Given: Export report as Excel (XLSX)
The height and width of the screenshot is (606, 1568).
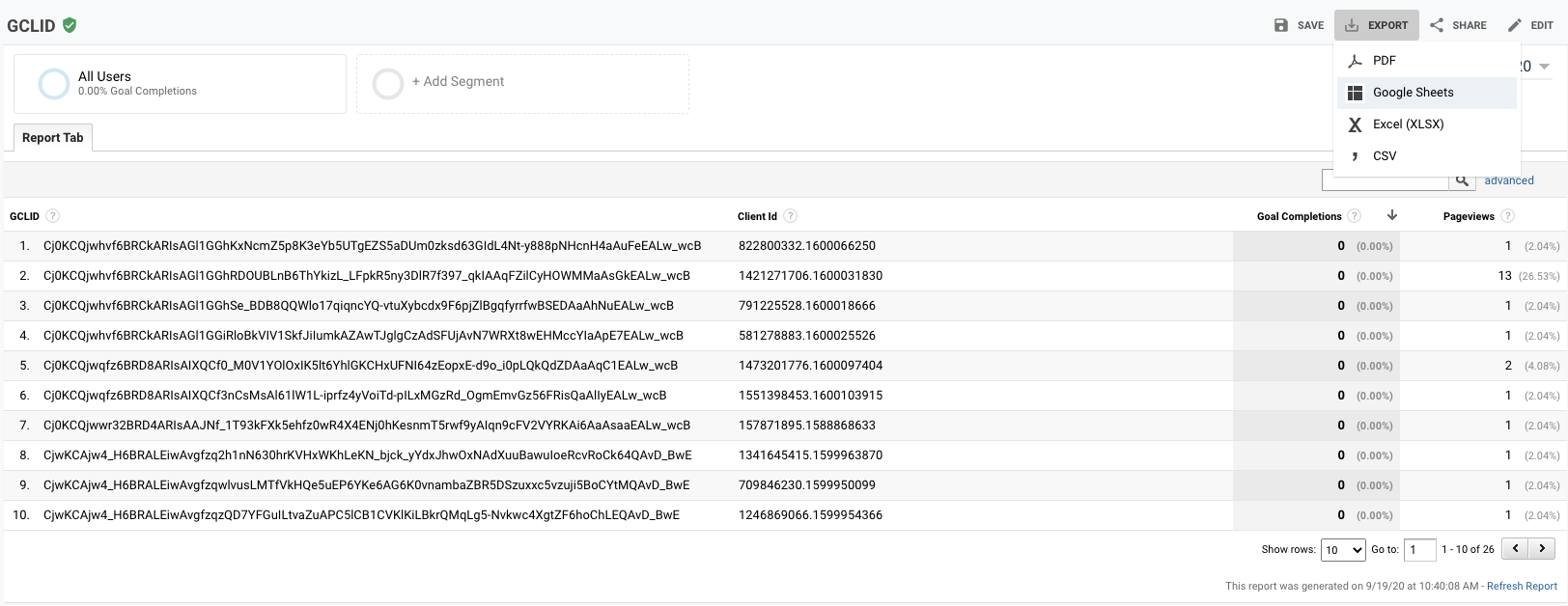Looking at the screenshot, I should point(1408,124).
